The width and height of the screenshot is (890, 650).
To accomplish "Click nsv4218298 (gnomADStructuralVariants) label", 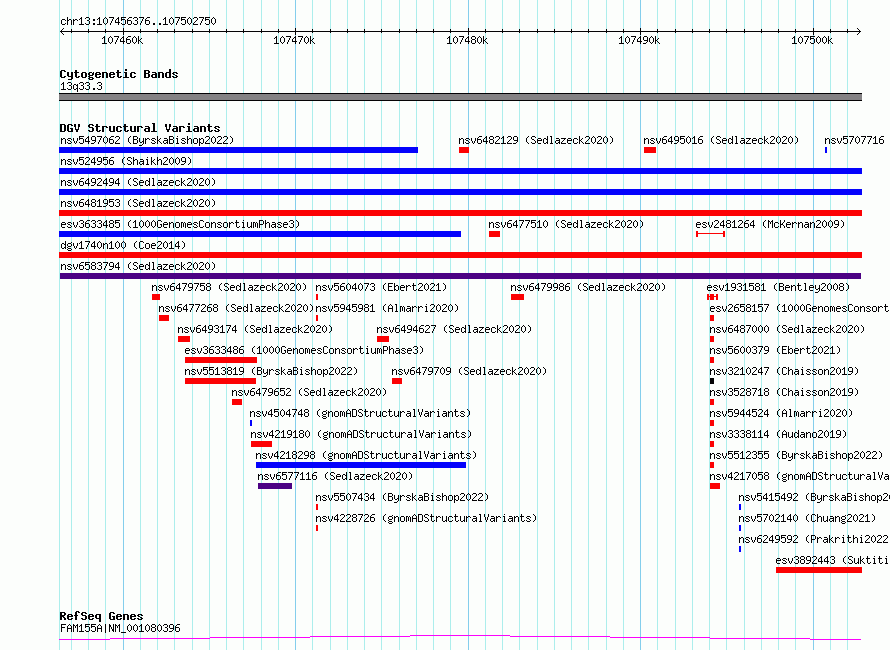I will (366, 455).
